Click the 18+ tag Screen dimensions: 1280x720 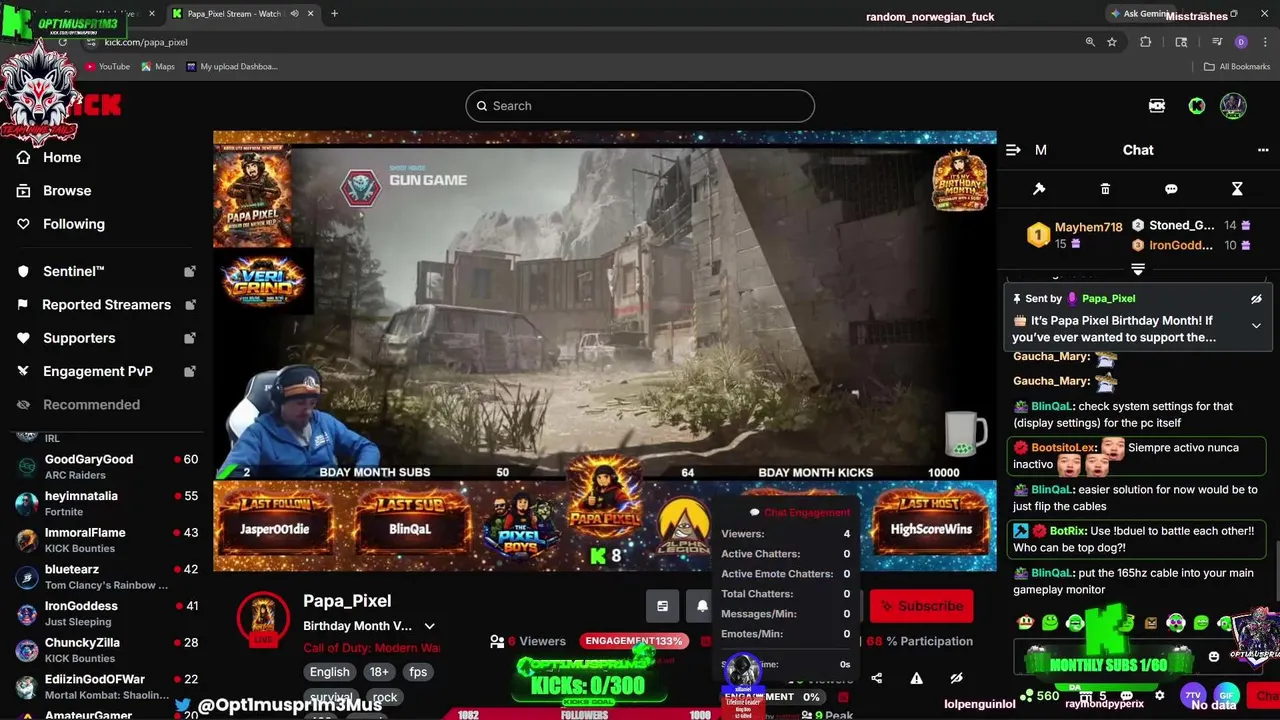pyautogui.click(x=379, y=672)
